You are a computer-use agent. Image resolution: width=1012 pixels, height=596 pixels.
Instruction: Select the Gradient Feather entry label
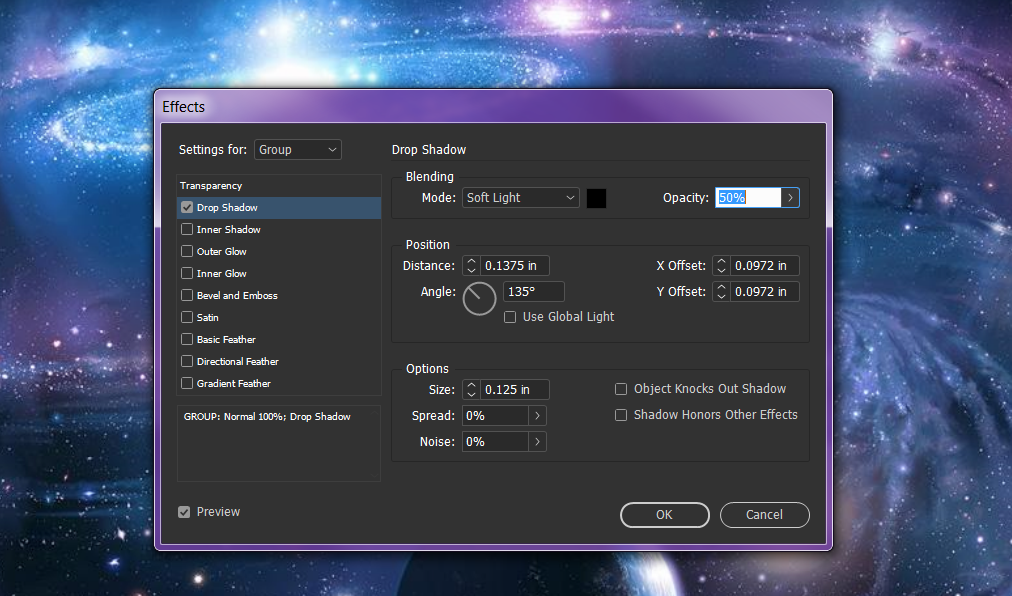click(x=234, y=383)
